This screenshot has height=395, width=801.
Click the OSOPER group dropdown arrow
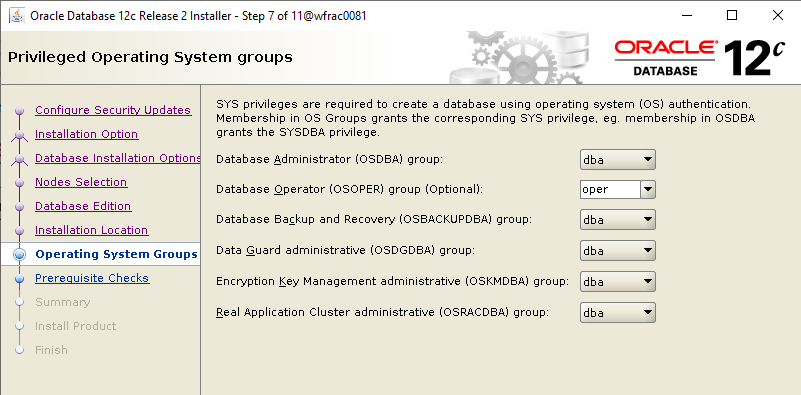point(648,190)
